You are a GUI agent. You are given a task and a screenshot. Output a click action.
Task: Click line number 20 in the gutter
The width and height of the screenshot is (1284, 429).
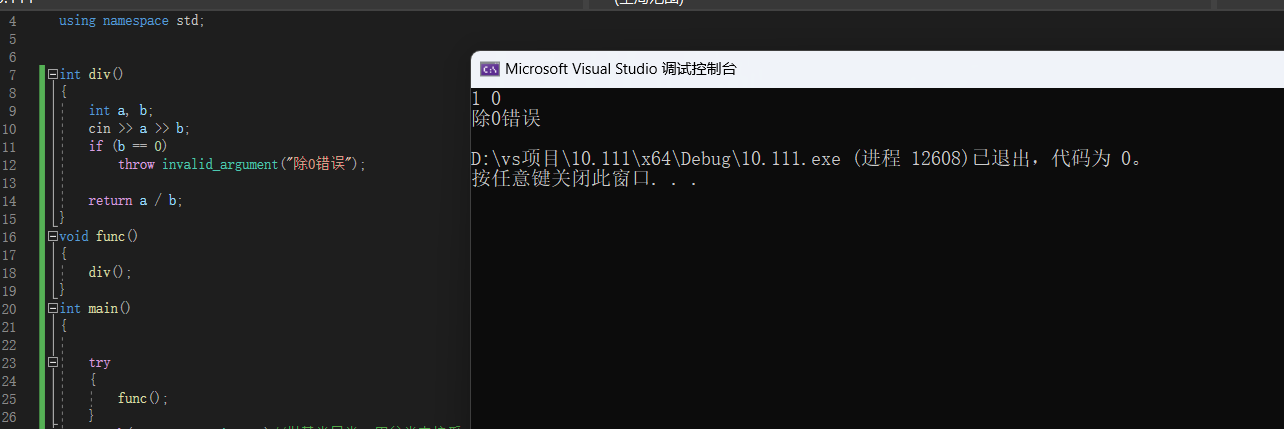coord(10,308)
